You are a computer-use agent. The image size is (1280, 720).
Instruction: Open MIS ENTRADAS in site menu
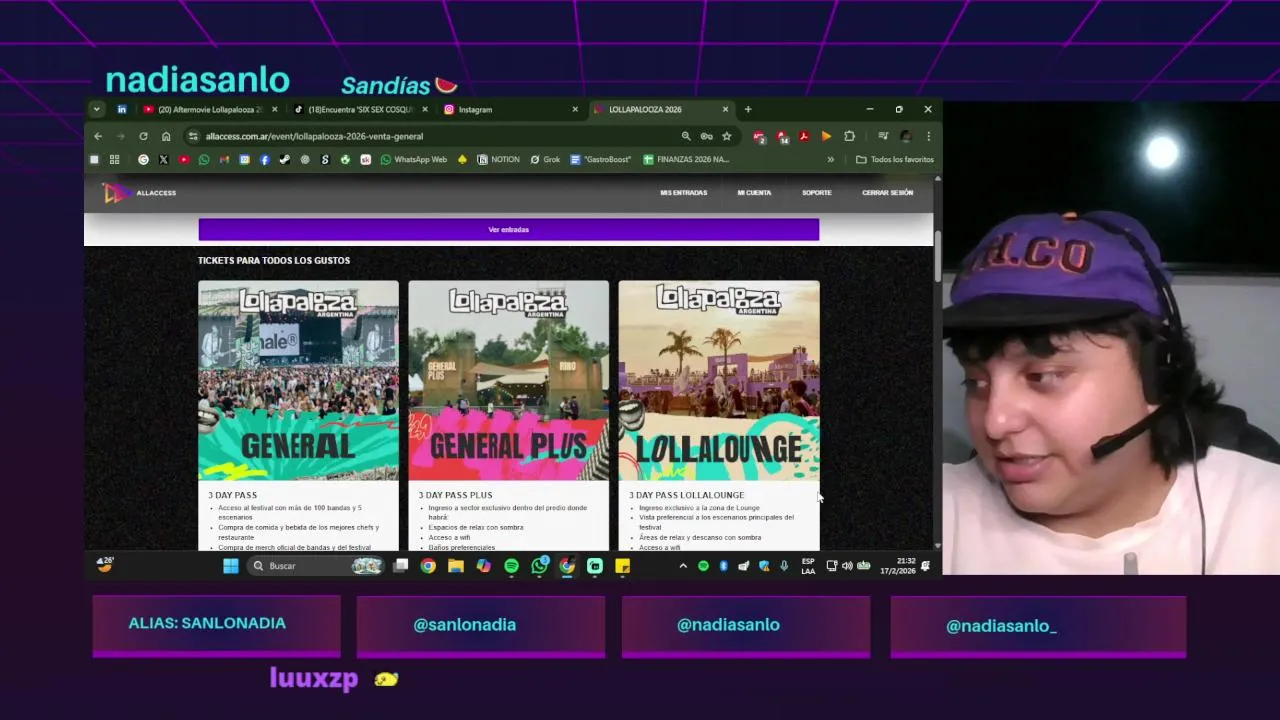pyautogui.click(x=683, y=192)
